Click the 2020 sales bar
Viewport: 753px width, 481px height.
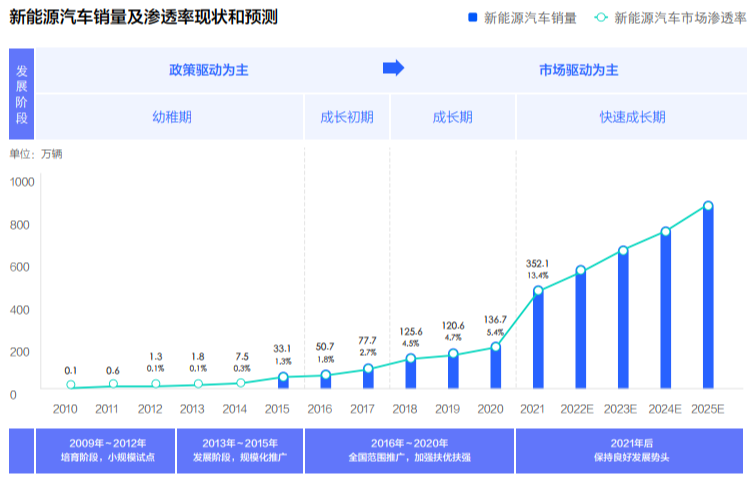[496, 368]
